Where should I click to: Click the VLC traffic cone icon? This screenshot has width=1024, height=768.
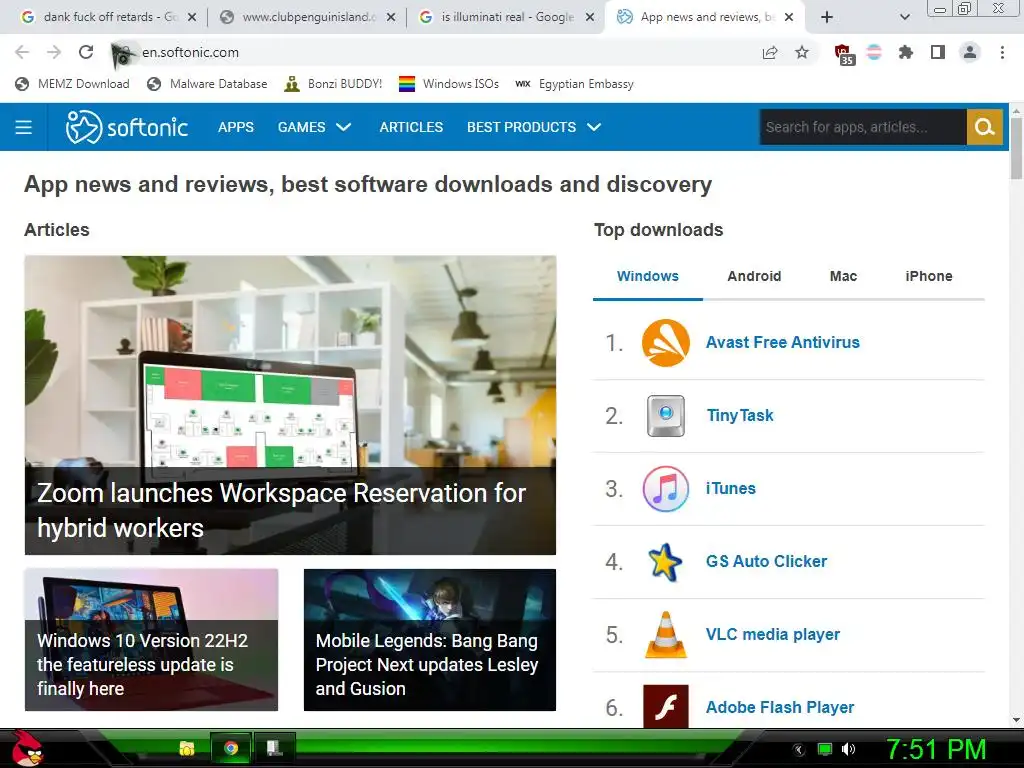[665, 635]
